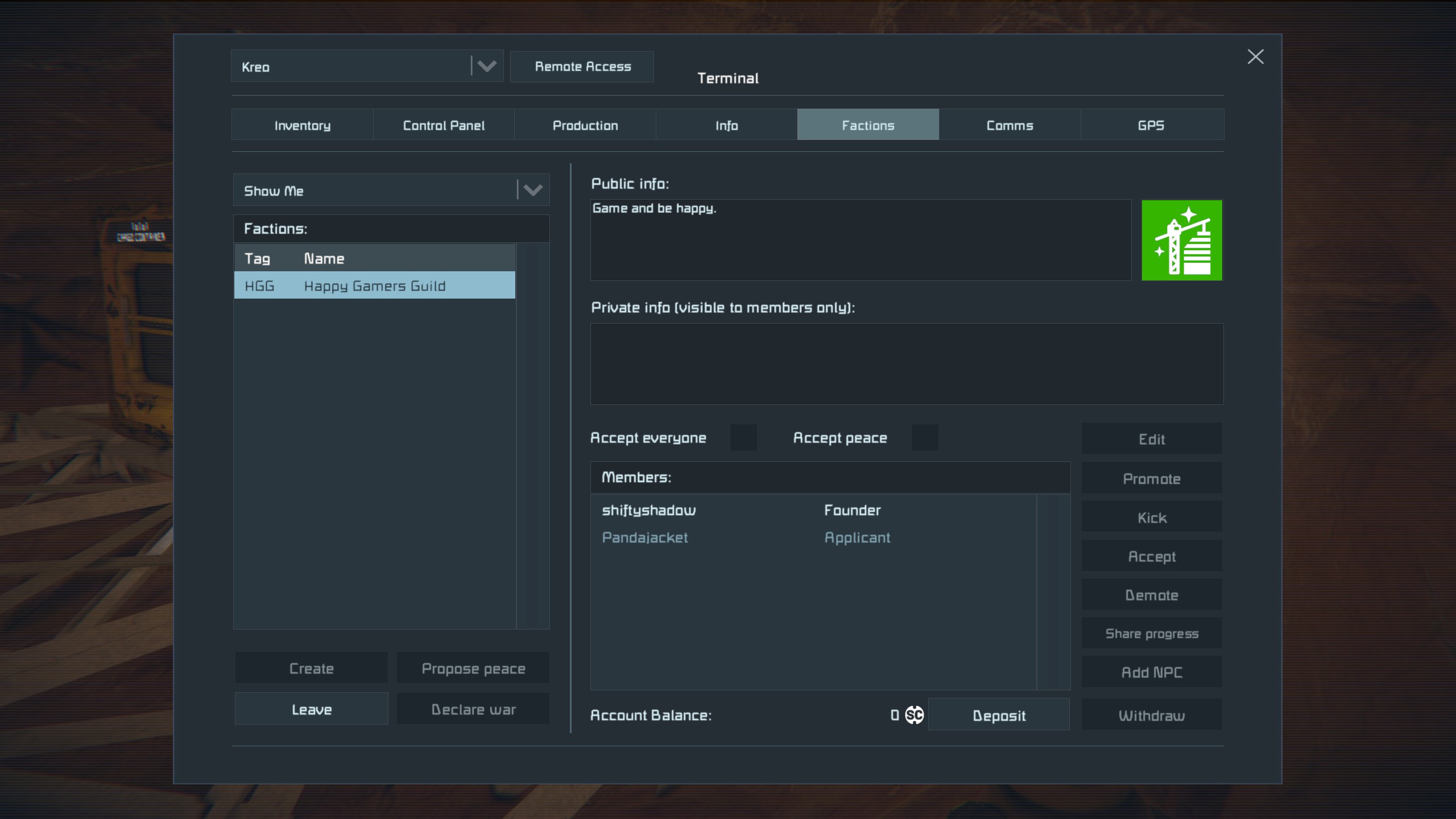Select the Happy Gamers Guild faction row
Image resolution: width=1456 pixels, height=819 pixels.
[x=374, y=286]
